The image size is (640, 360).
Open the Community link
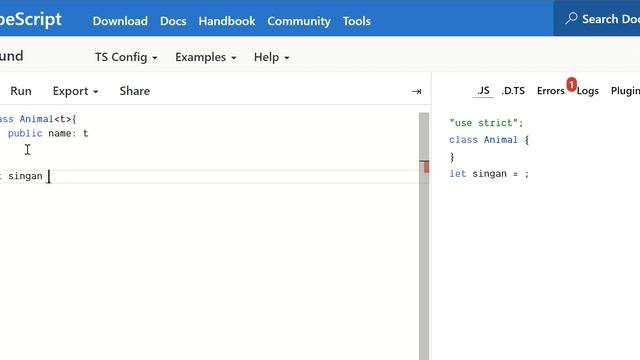tap(299, 21)
